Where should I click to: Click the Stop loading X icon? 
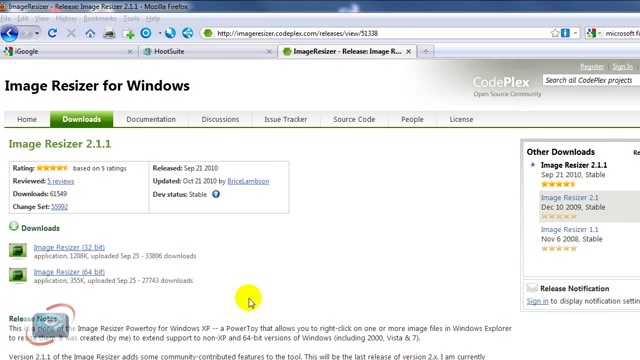(x=71, y=33)
